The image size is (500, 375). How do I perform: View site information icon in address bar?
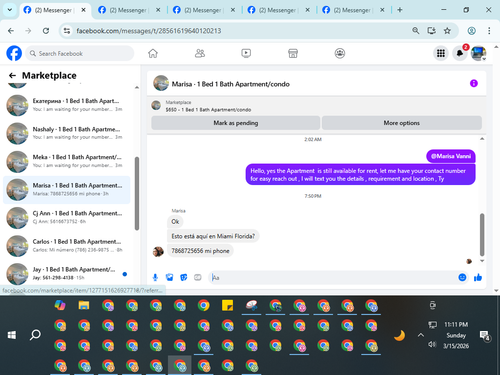(x=67, y=31)
